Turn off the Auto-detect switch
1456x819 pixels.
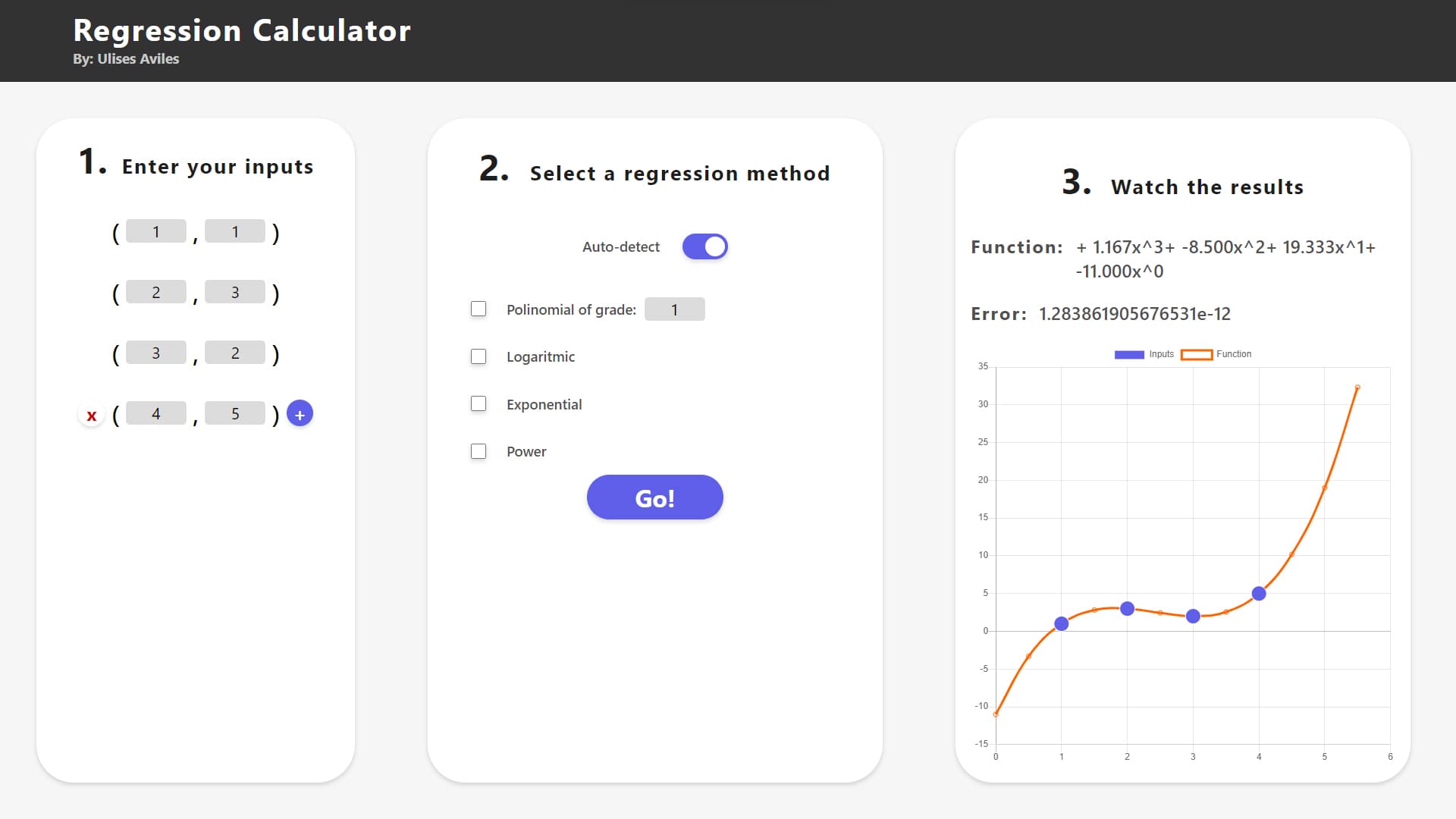click(x=704, y=246)
